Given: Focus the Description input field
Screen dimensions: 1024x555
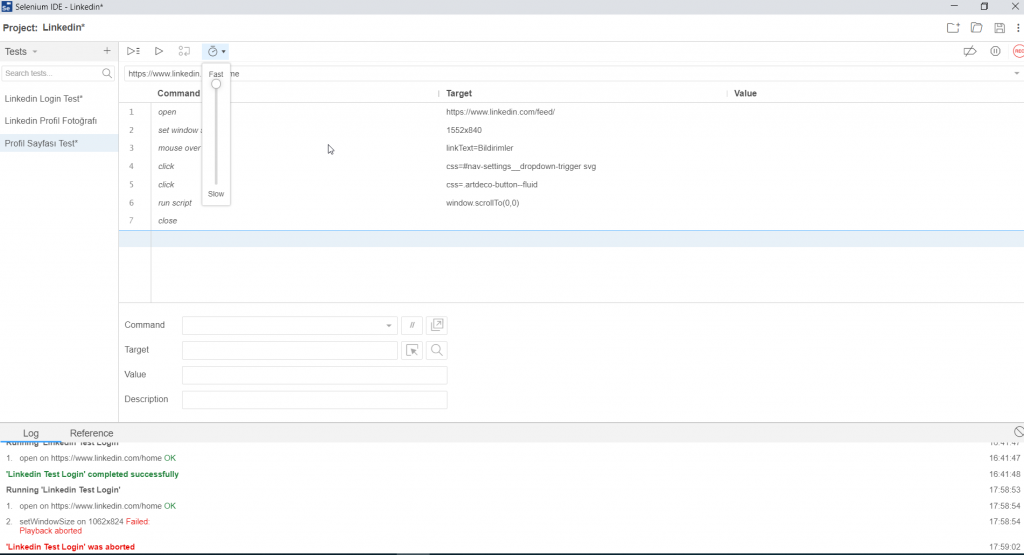Looking at the screenshot, I should [315, 400].
